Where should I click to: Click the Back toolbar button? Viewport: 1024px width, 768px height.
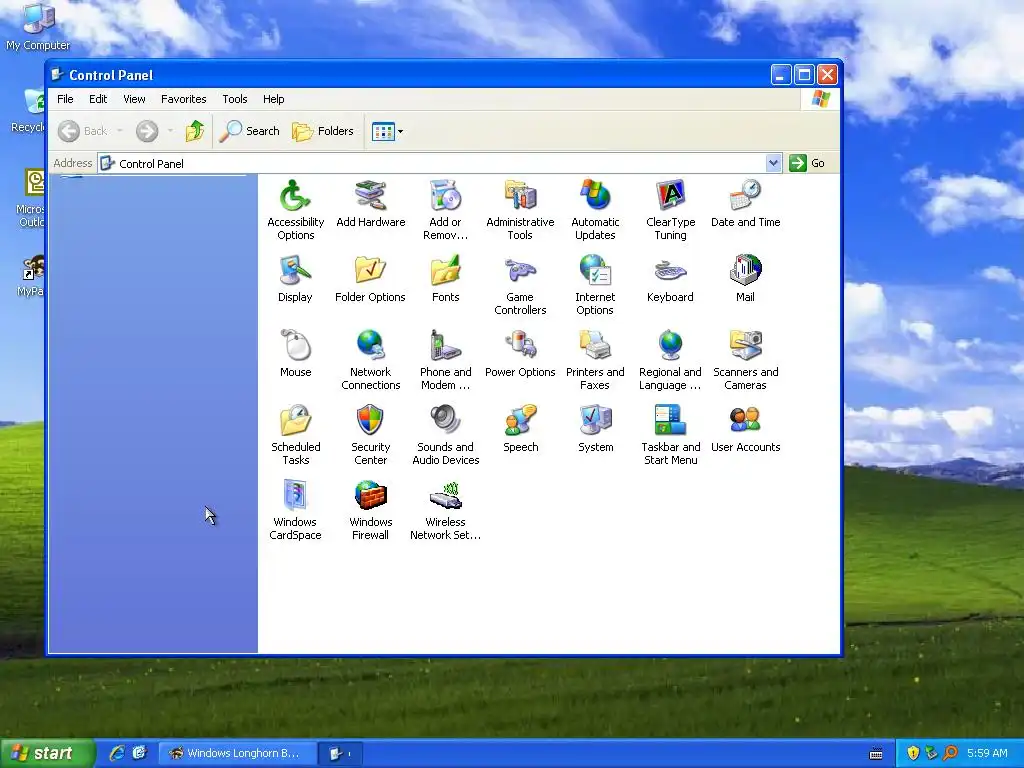click(x=82, y=131)
